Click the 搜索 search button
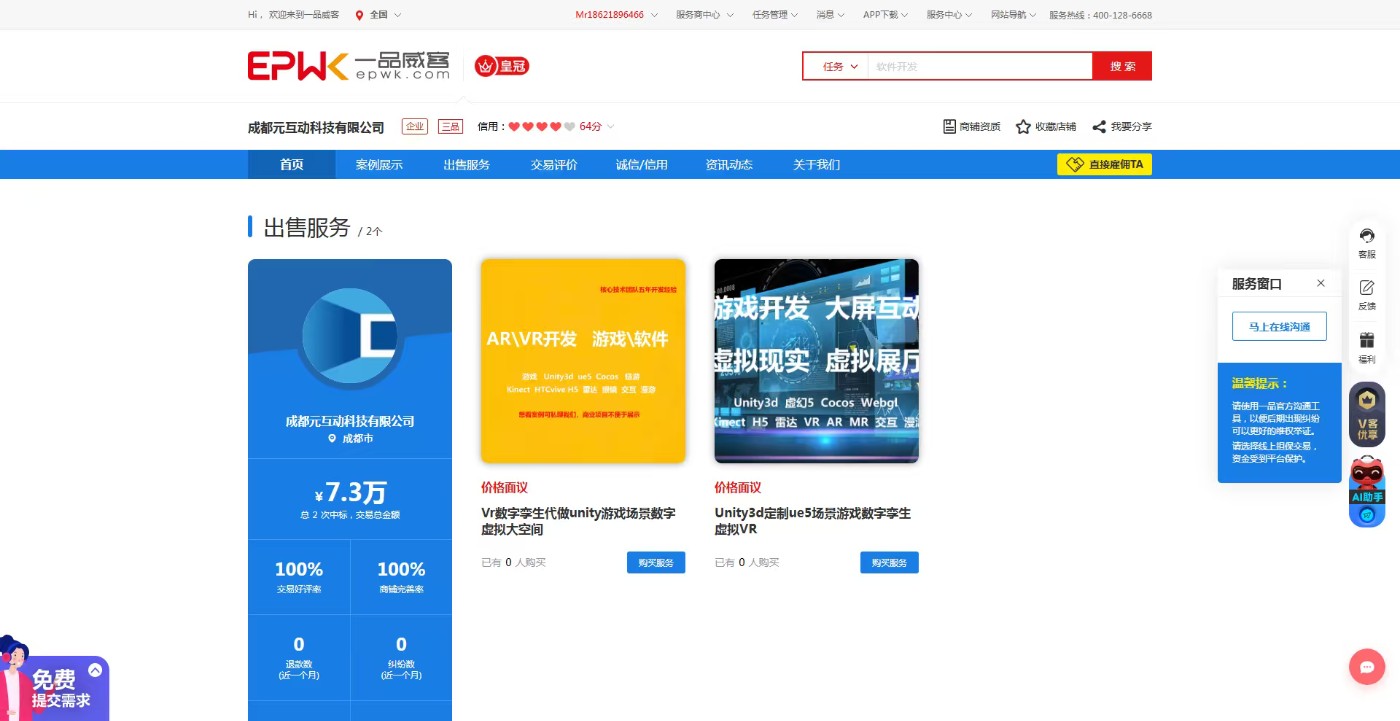Image resolution: width=1400 pixels, height=721 pixels. [x=1122, y=66]
